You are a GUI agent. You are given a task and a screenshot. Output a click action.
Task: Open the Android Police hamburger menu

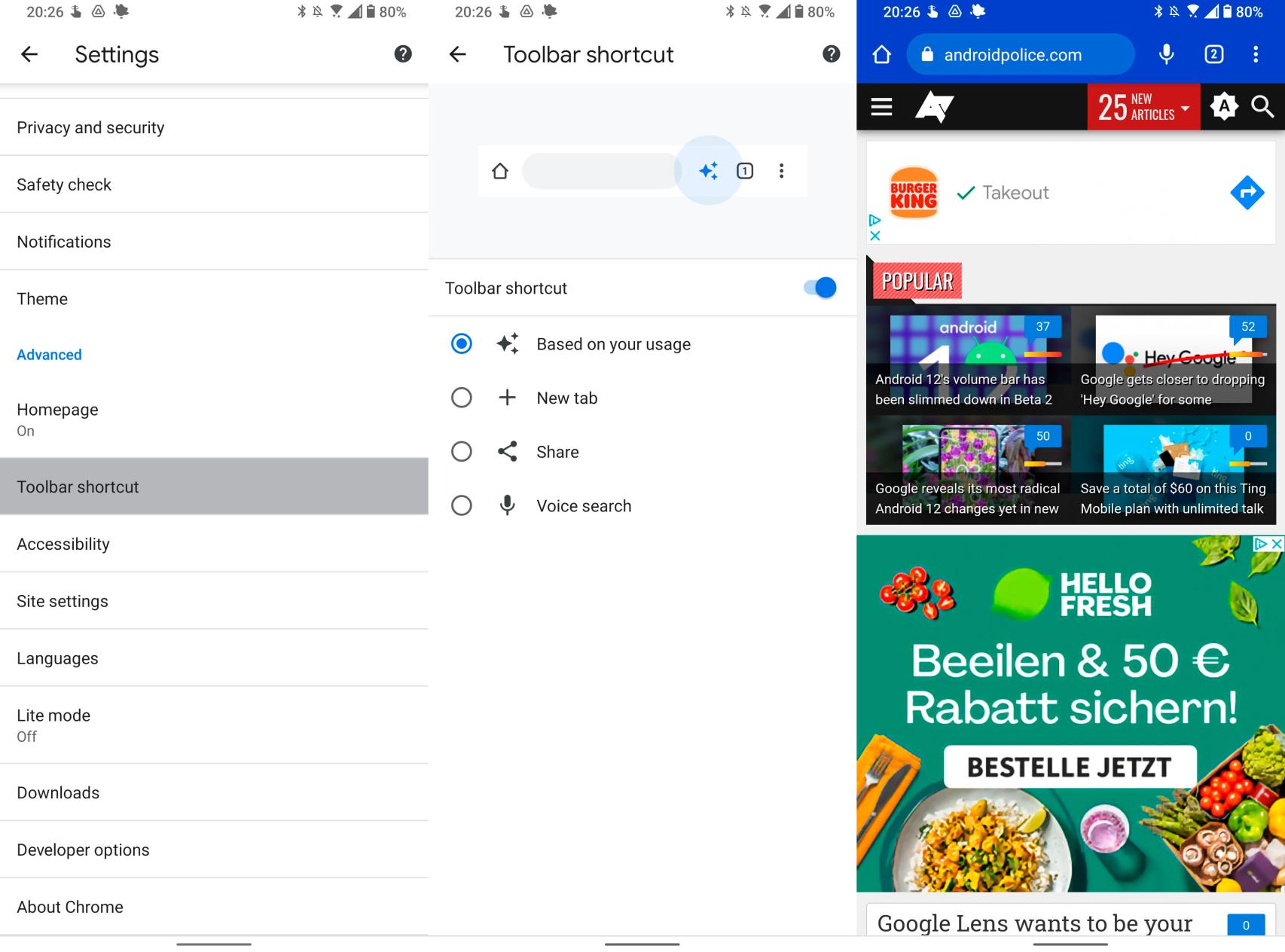pyautogui.click(x=881, y=107)
